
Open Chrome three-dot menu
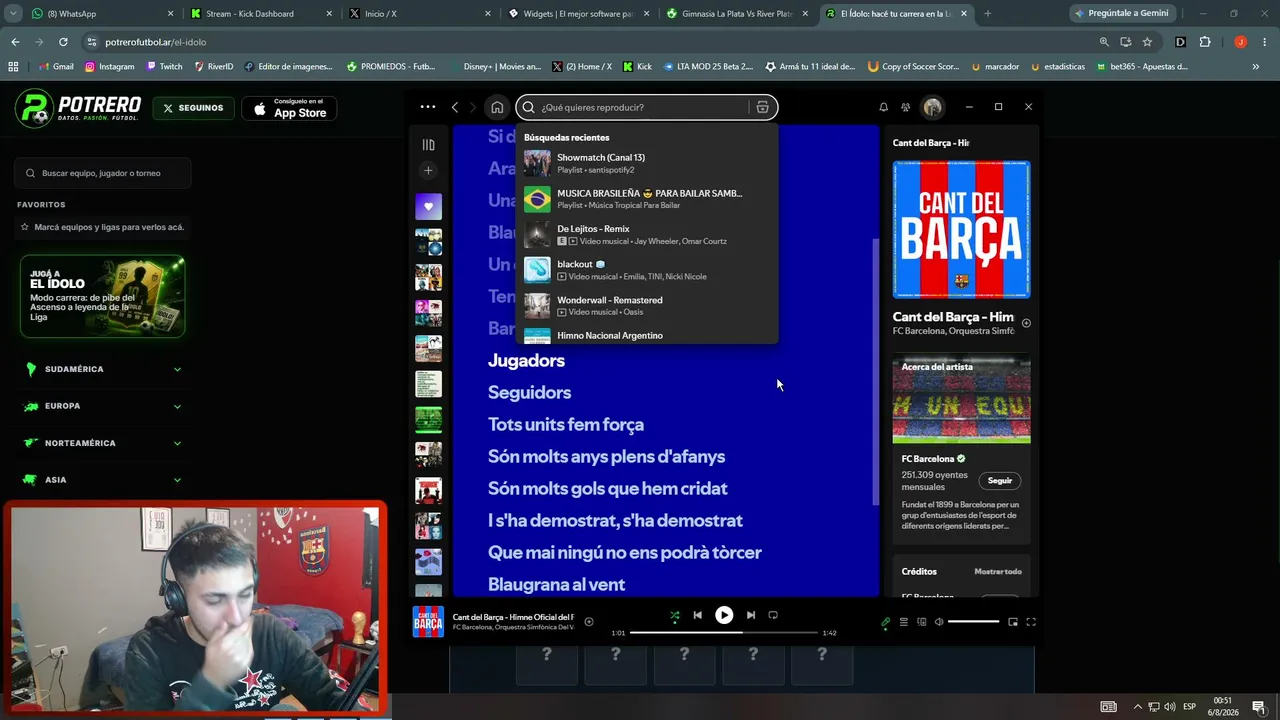click(x=1263, y=42)
